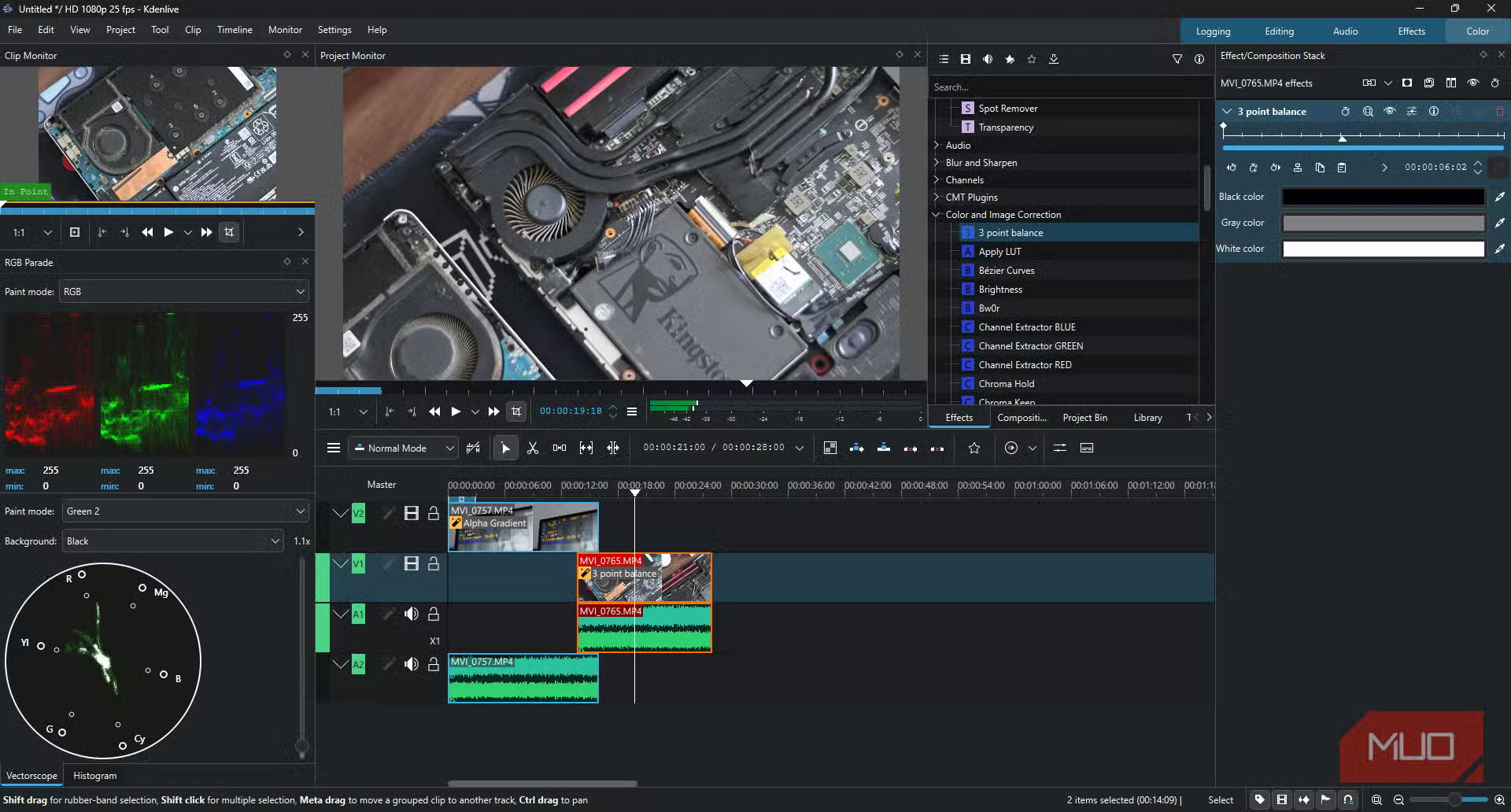Toggle visibility eye of 3 point balance effect
The image size is (1511, 812).
pyautogui.click(x=1390, y=112)
